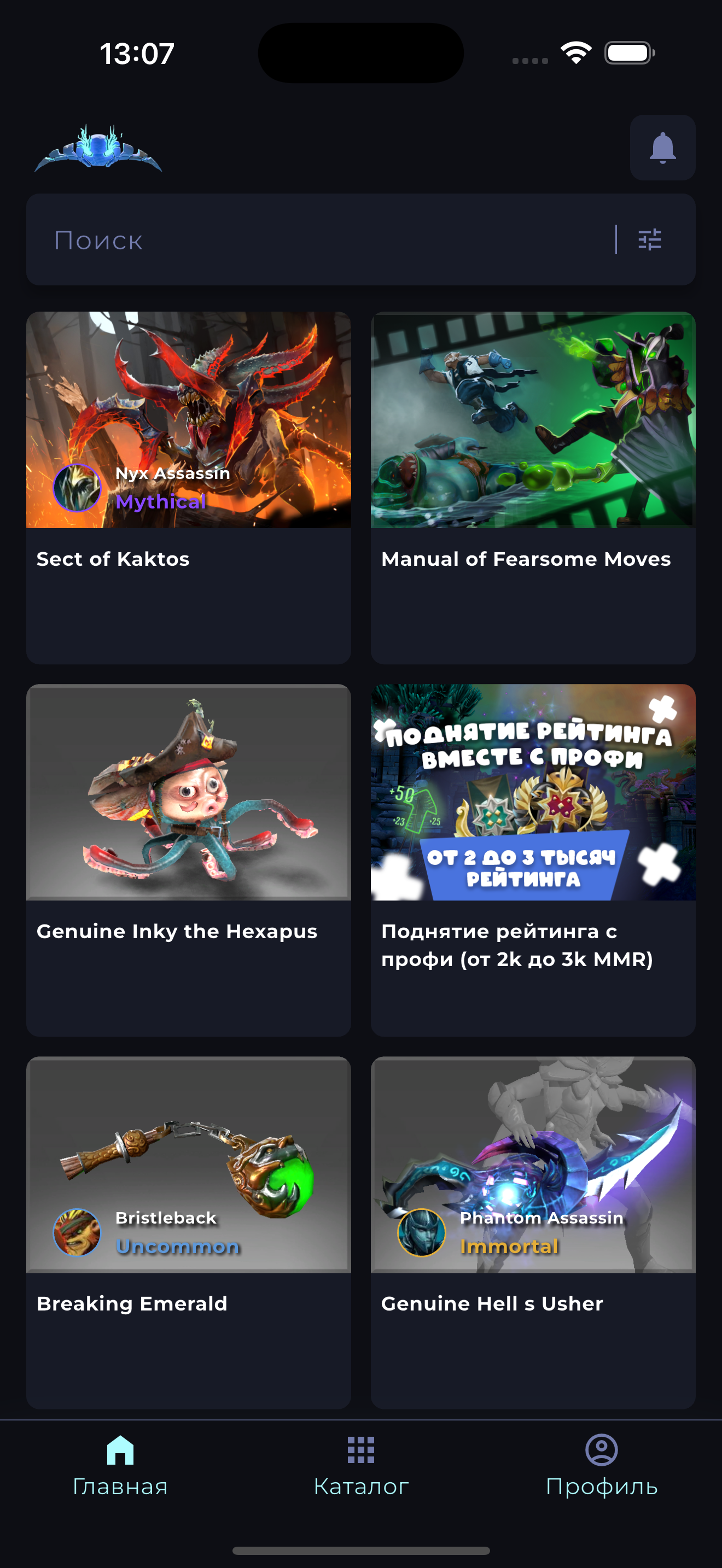This screenshot has height=1568, width=722.
Task: View the Genuine Hell s Usher image
Action: (x=533, y=1165)
